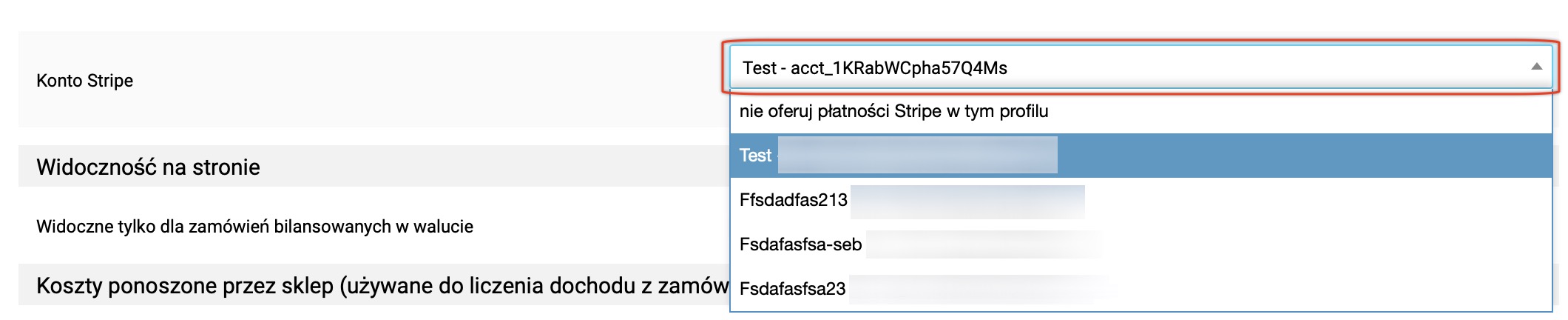Click the "Konto Stripe" field label
This screenshot has height=320, width=1568.
[85, 81]
